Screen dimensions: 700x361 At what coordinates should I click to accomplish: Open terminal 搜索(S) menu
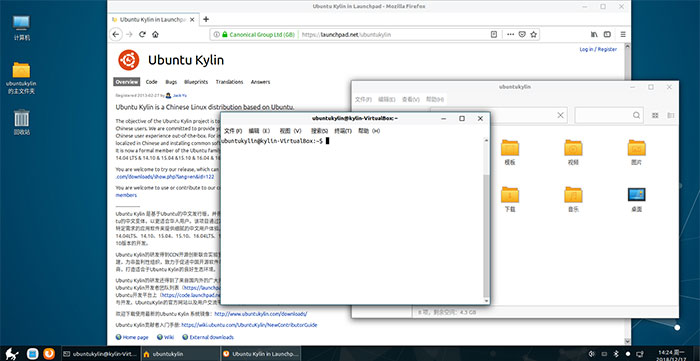[x=320, y=131]
